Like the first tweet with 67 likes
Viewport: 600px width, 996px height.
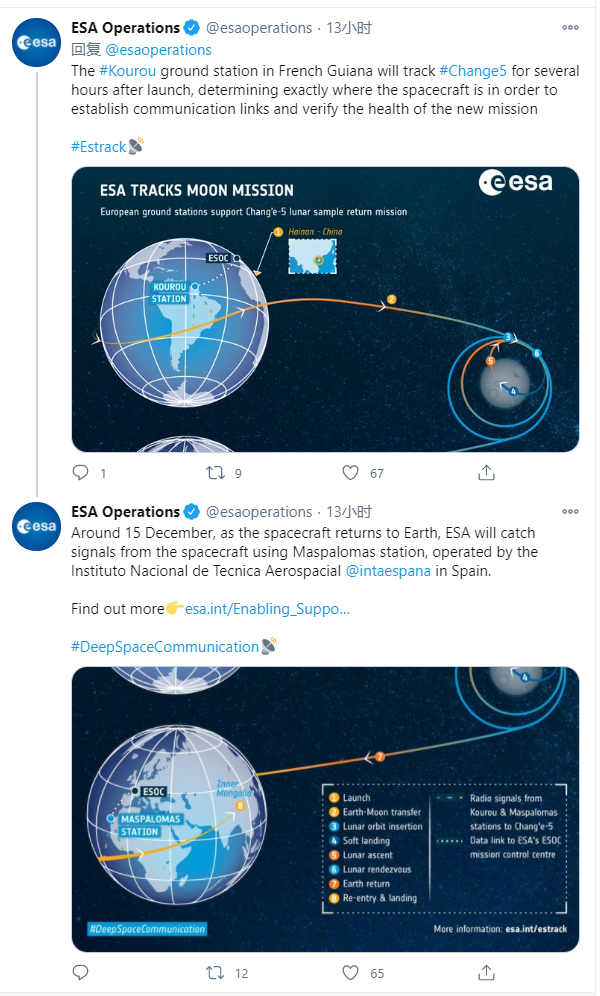tap(350, 472)
